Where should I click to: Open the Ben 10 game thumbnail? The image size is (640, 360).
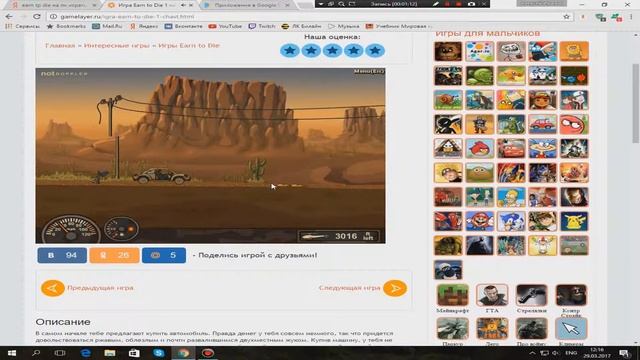coord(542,221)
